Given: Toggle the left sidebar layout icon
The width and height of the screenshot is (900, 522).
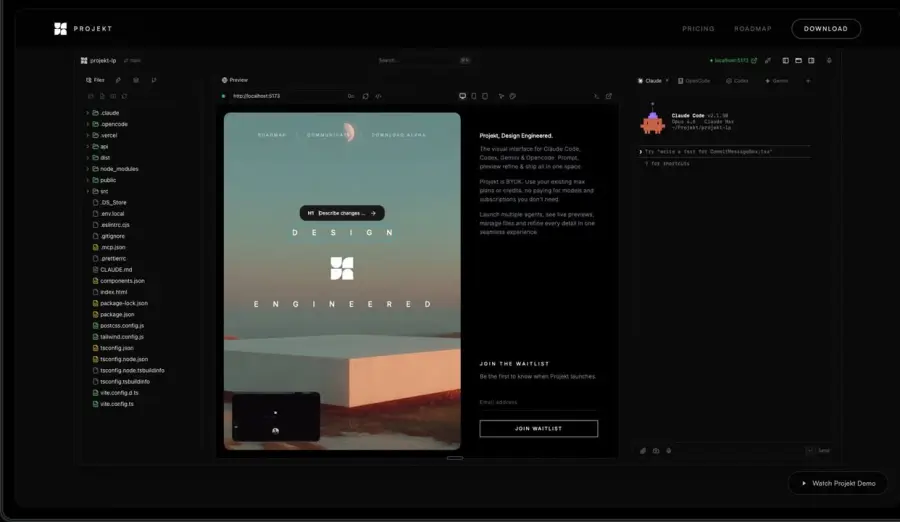Looking at the screenshot, I should pos(785,60).
